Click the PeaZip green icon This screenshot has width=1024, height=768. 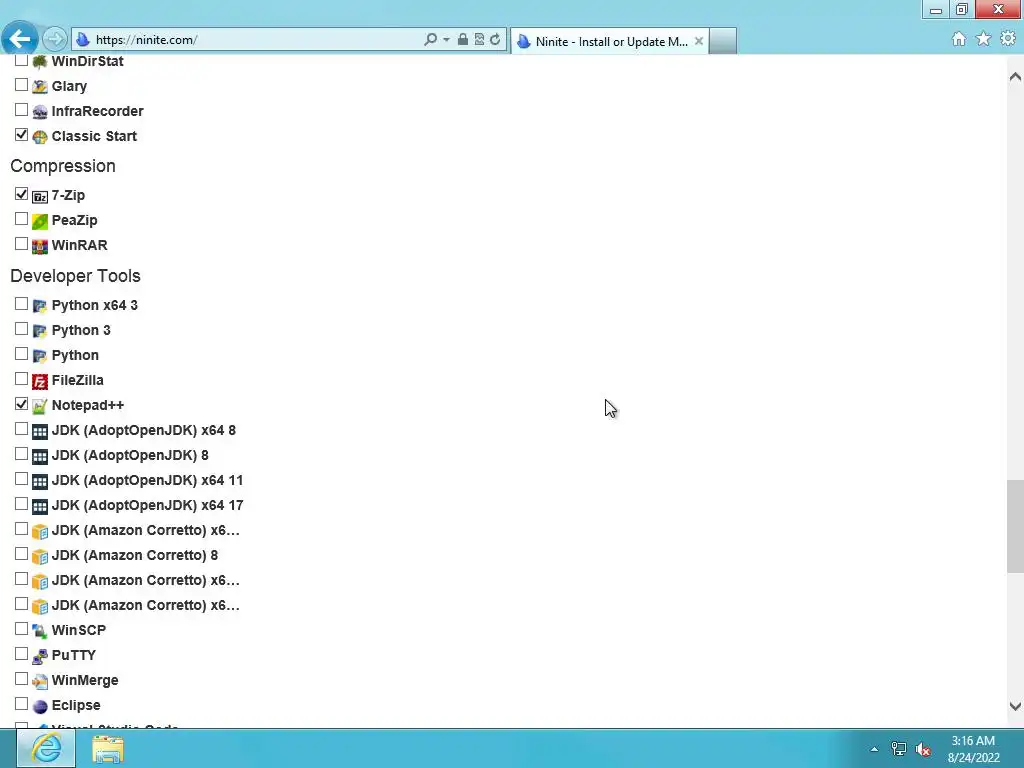point(40,221)
